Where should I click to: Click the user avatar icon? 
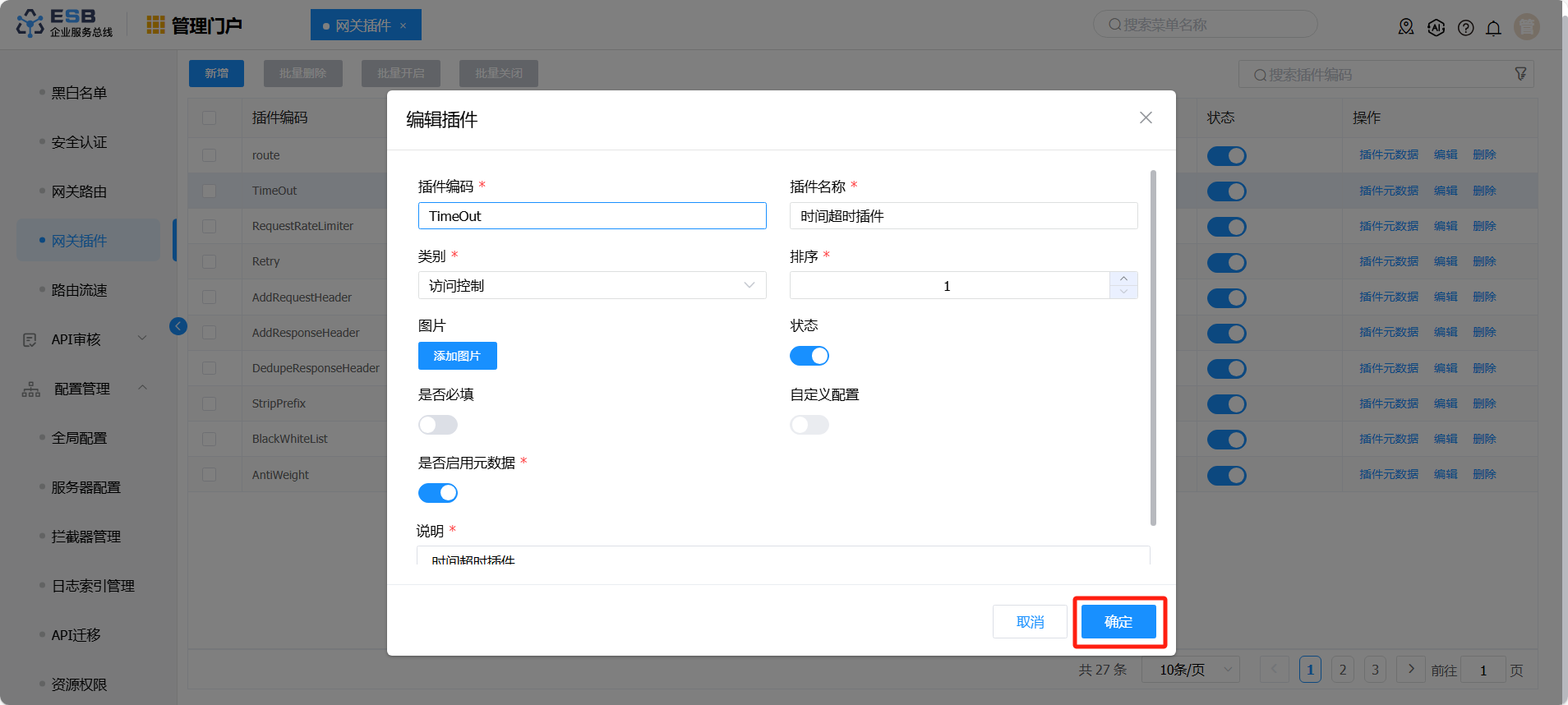pyautogui.click(x=1526, y=27)
